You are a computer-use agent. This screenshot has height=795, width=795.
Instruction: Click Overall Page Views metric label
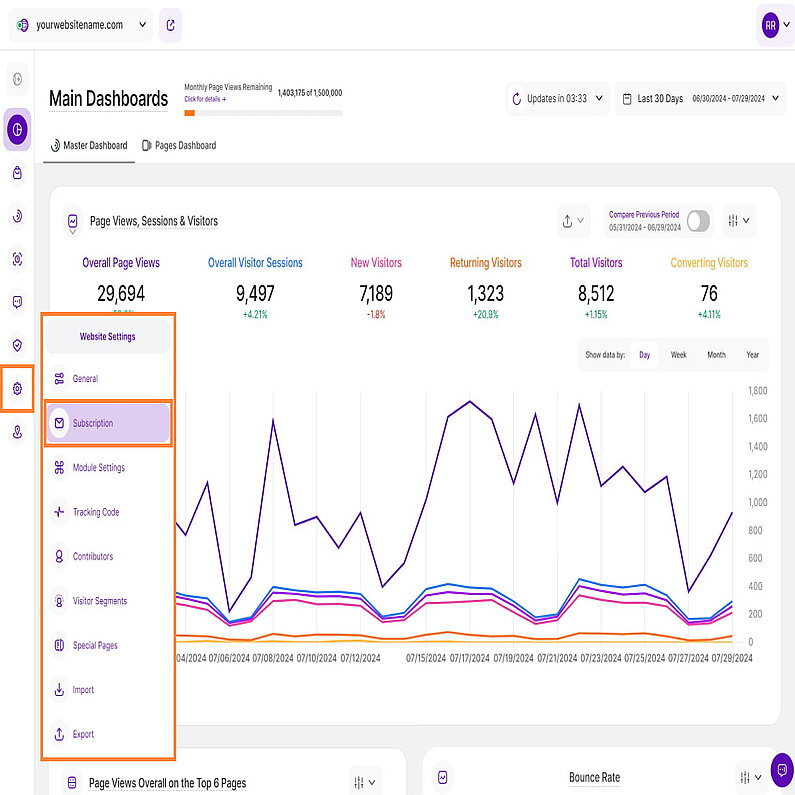point(120,263)
